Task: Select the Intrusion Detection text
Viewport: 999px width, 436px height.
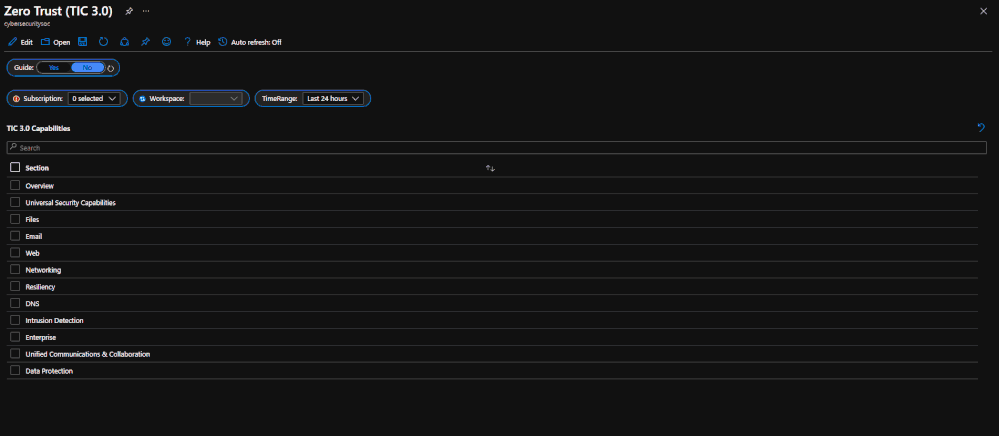Action: [54, 321]
